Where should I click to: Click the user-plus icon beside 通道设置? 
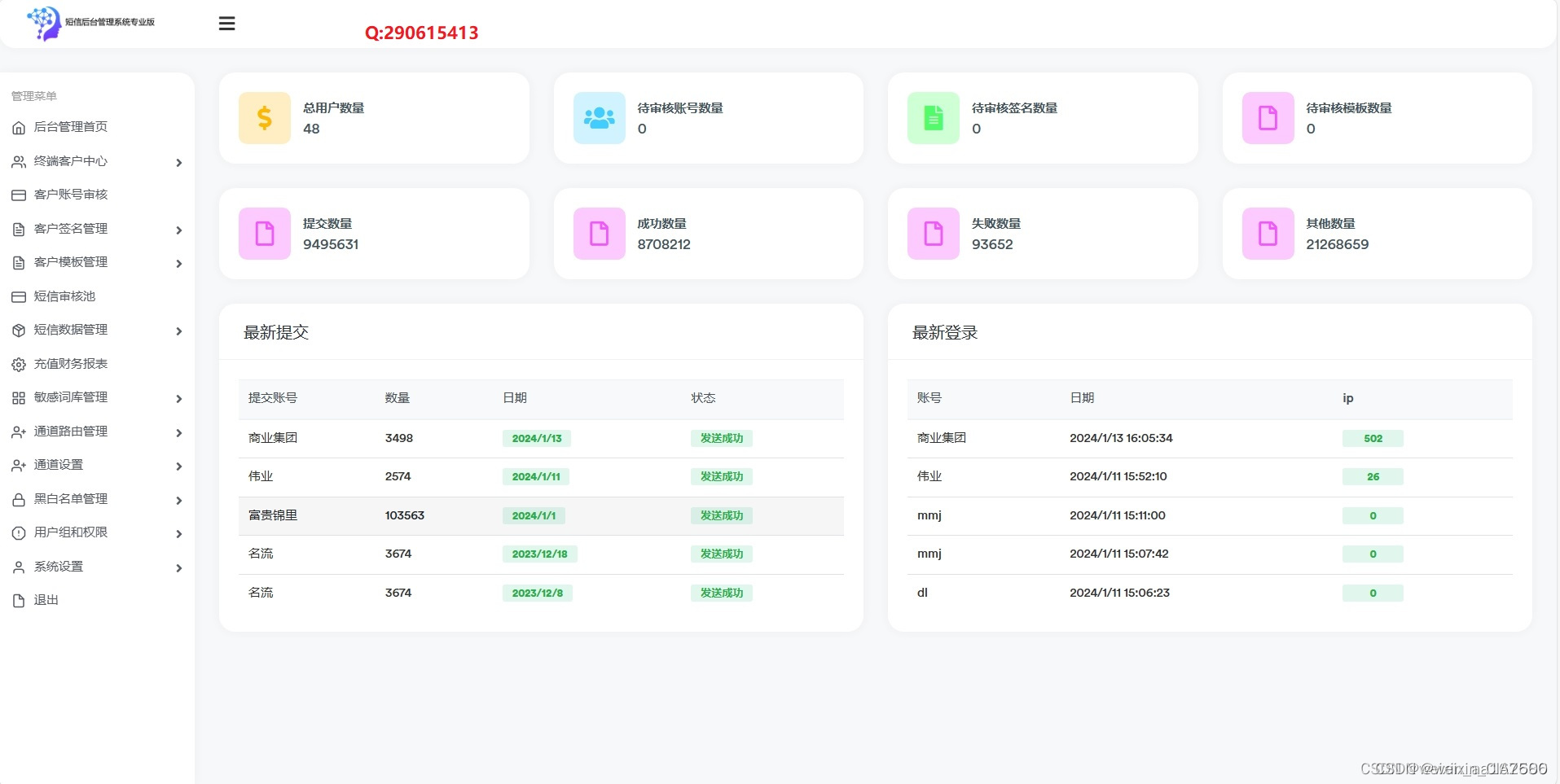pyautogui.click(x=19, y=466)
